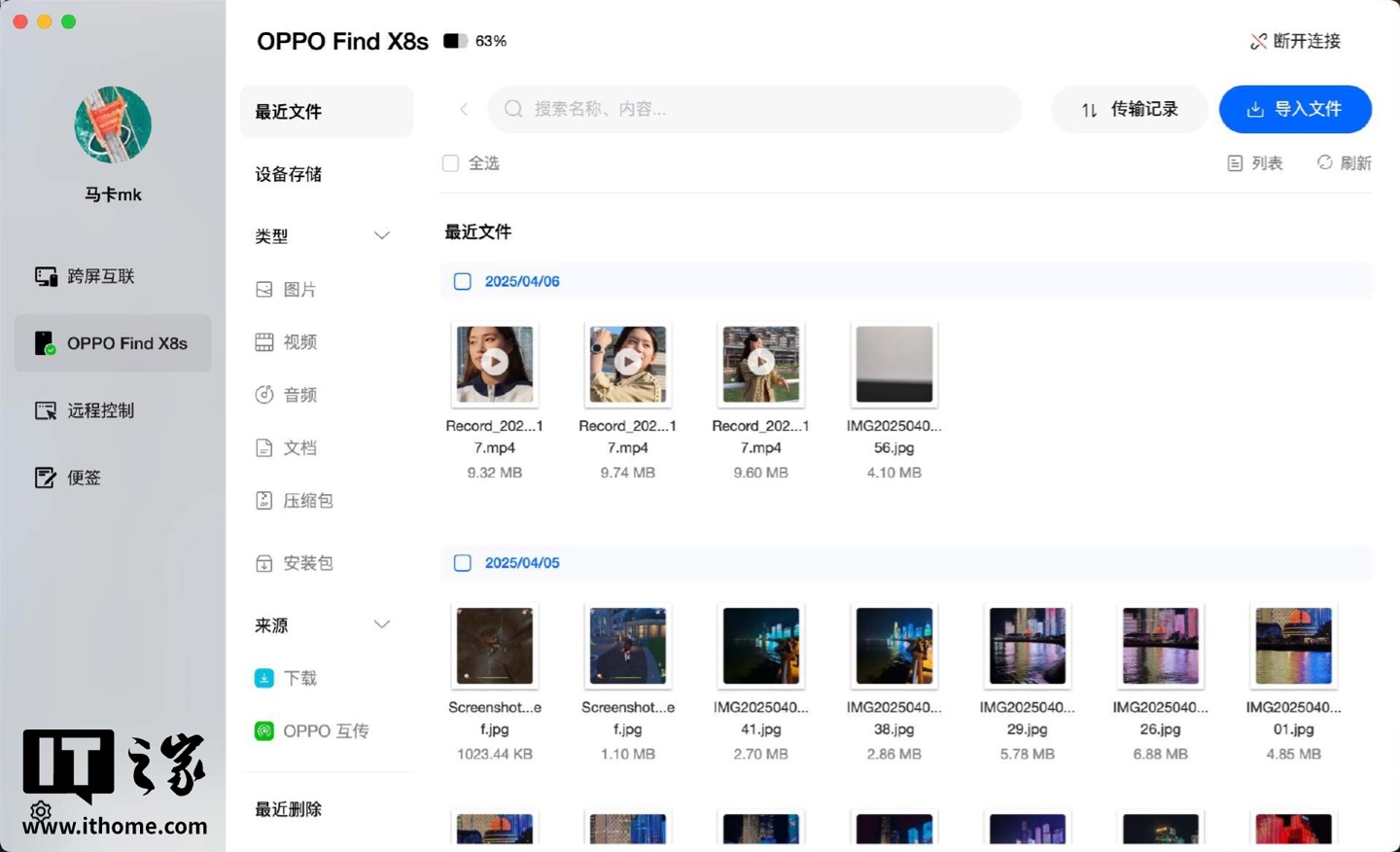
Task: Open the 最近删除 tab
Action: coord(289,810)
